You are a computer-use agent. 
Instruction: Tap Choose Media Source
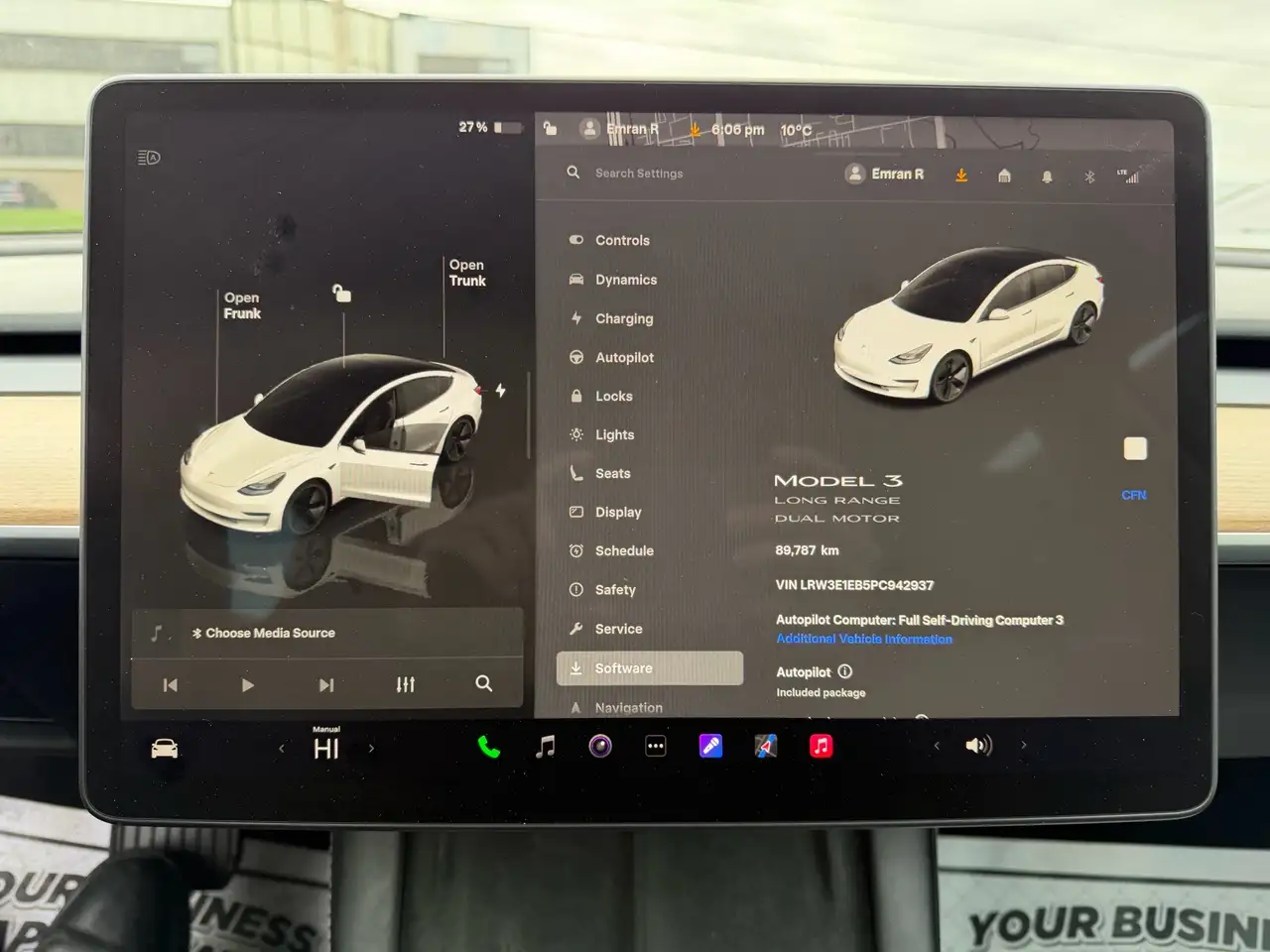264,633
